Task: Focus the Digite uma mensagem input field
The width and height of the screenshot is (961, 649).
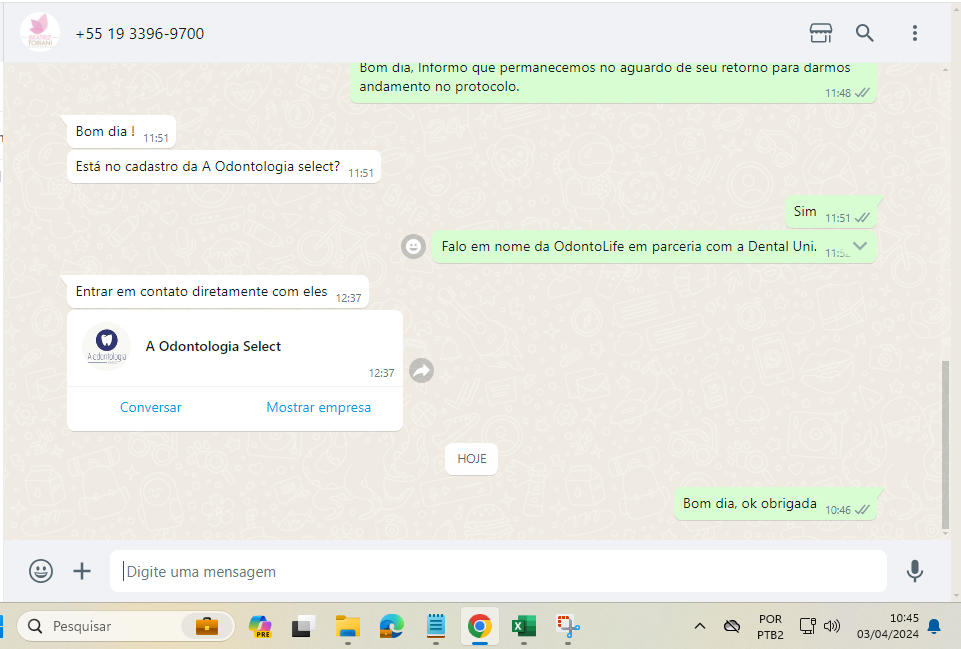Action: click(x=497, y=572)
